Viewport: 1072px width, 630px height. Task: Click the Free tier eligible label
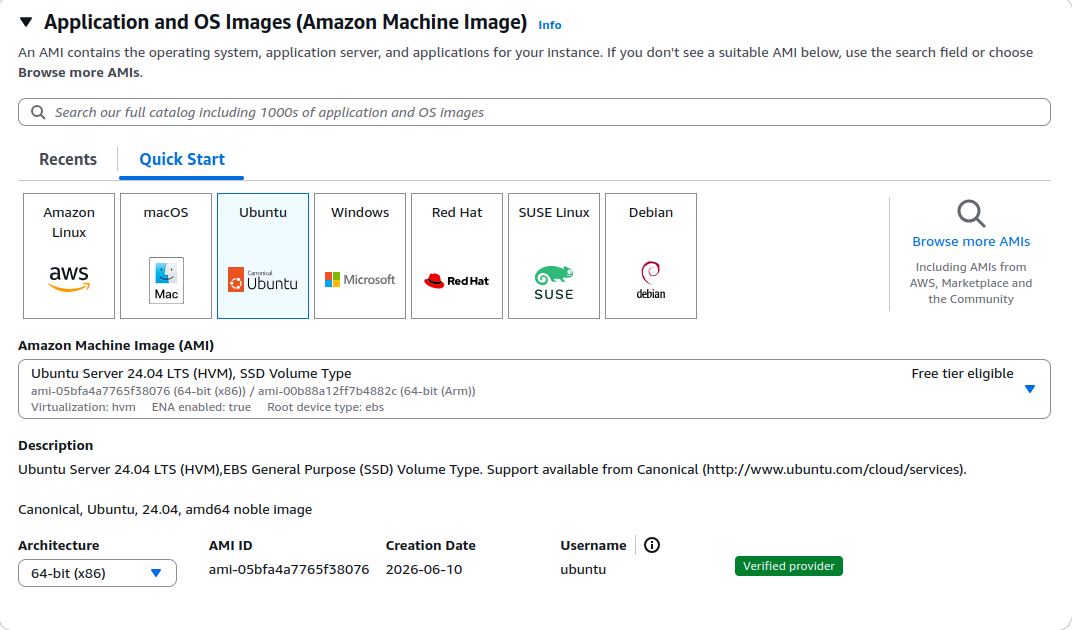(962, 373)
